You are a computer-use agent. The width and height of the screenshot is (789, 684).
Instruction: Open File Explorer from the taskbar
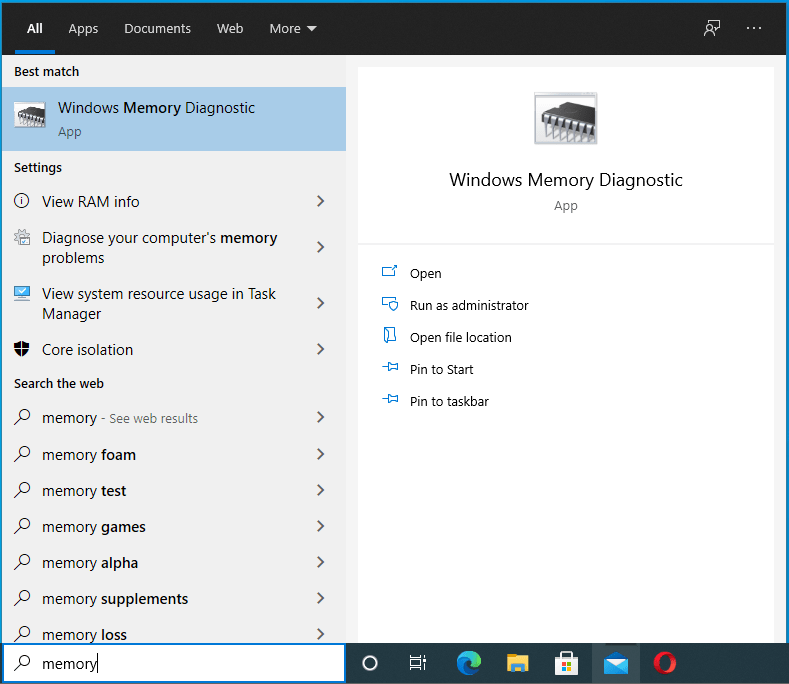coord(517,663)
